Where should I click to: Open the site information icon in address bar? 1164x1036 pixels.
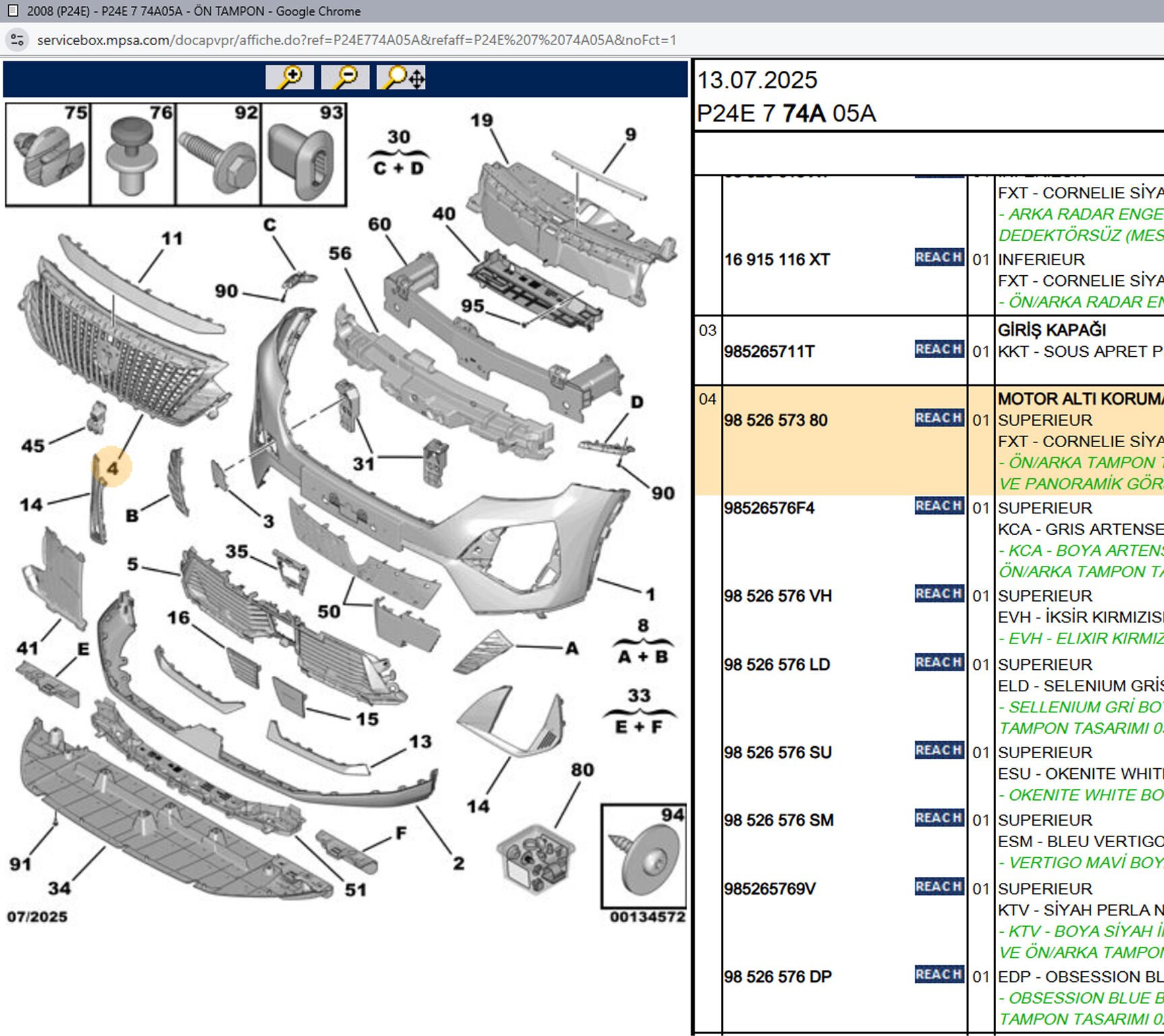[17, 40]
